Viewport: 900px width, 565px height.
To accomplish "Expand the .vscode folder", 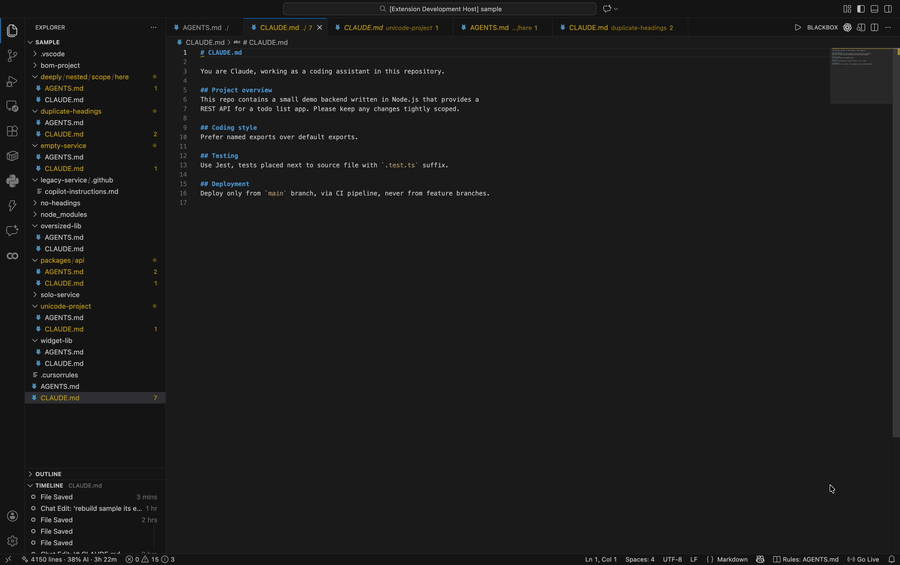I will pos(52,54).
